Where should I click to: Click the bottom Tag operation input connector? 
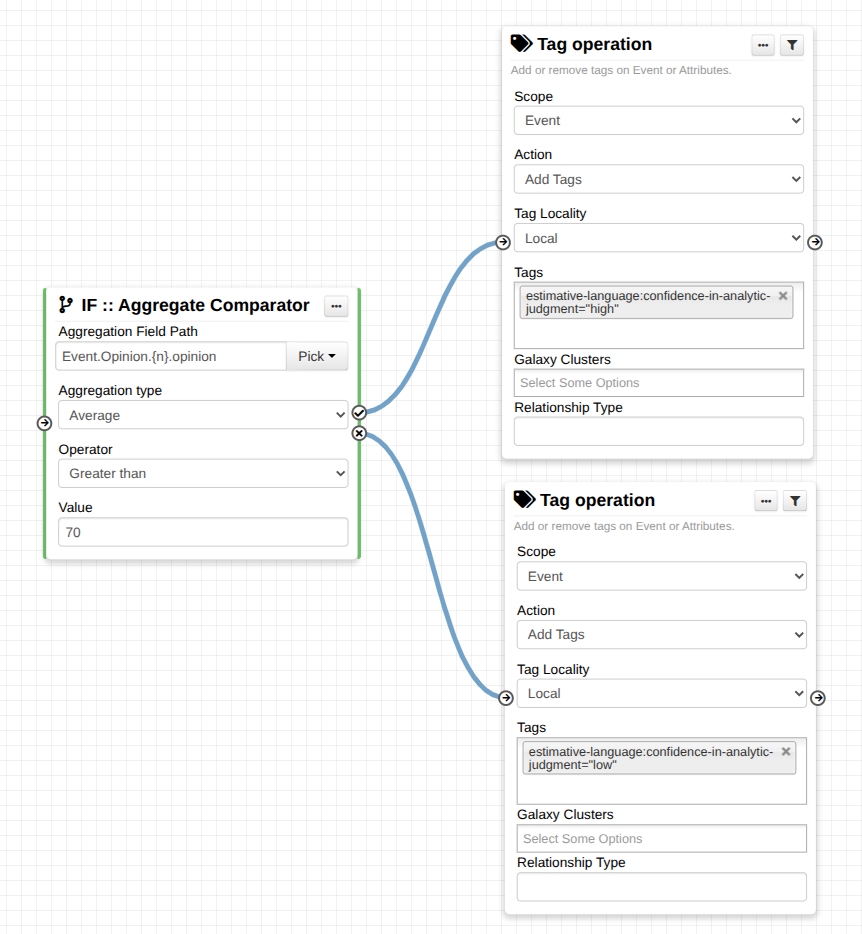pyautogui.click(x=506, y=698)
